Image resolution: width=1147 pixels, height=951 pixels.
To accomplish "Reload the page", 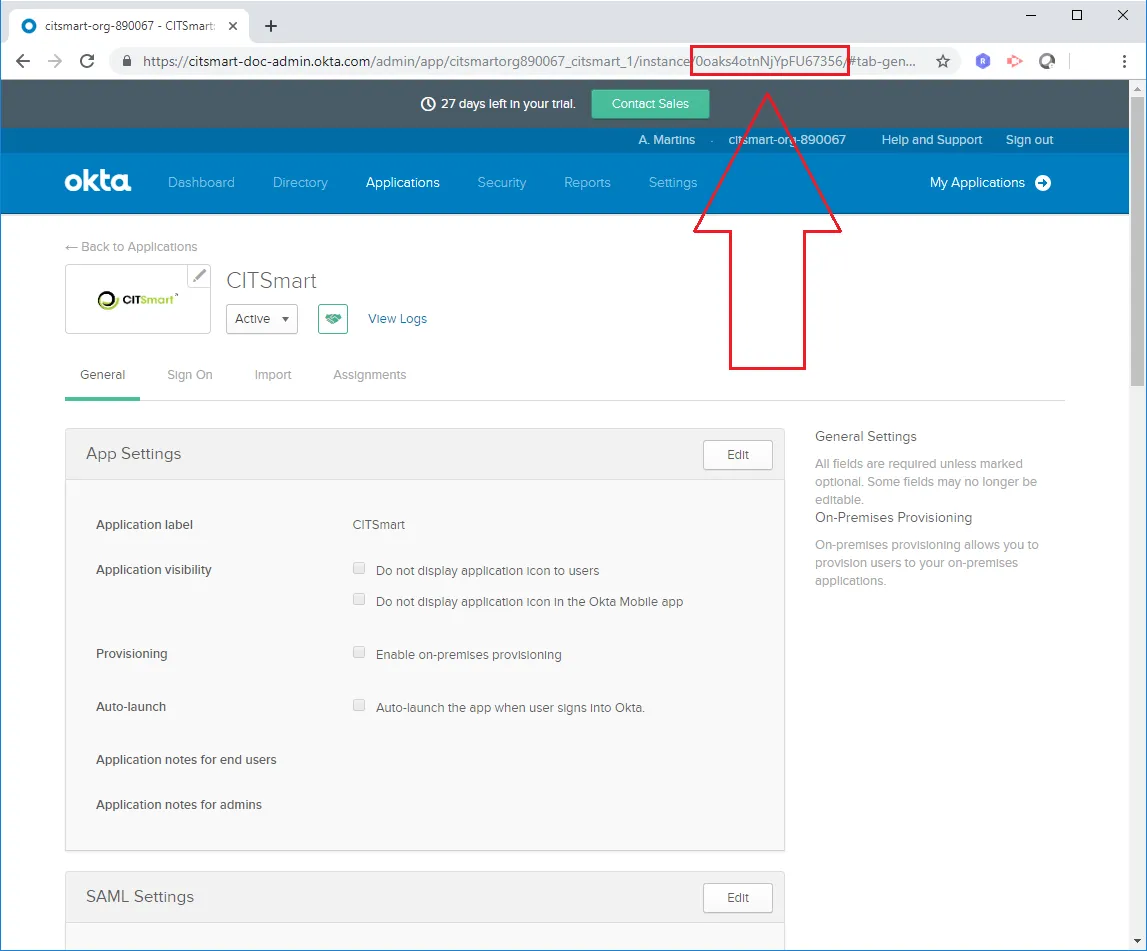I will 87,61.
